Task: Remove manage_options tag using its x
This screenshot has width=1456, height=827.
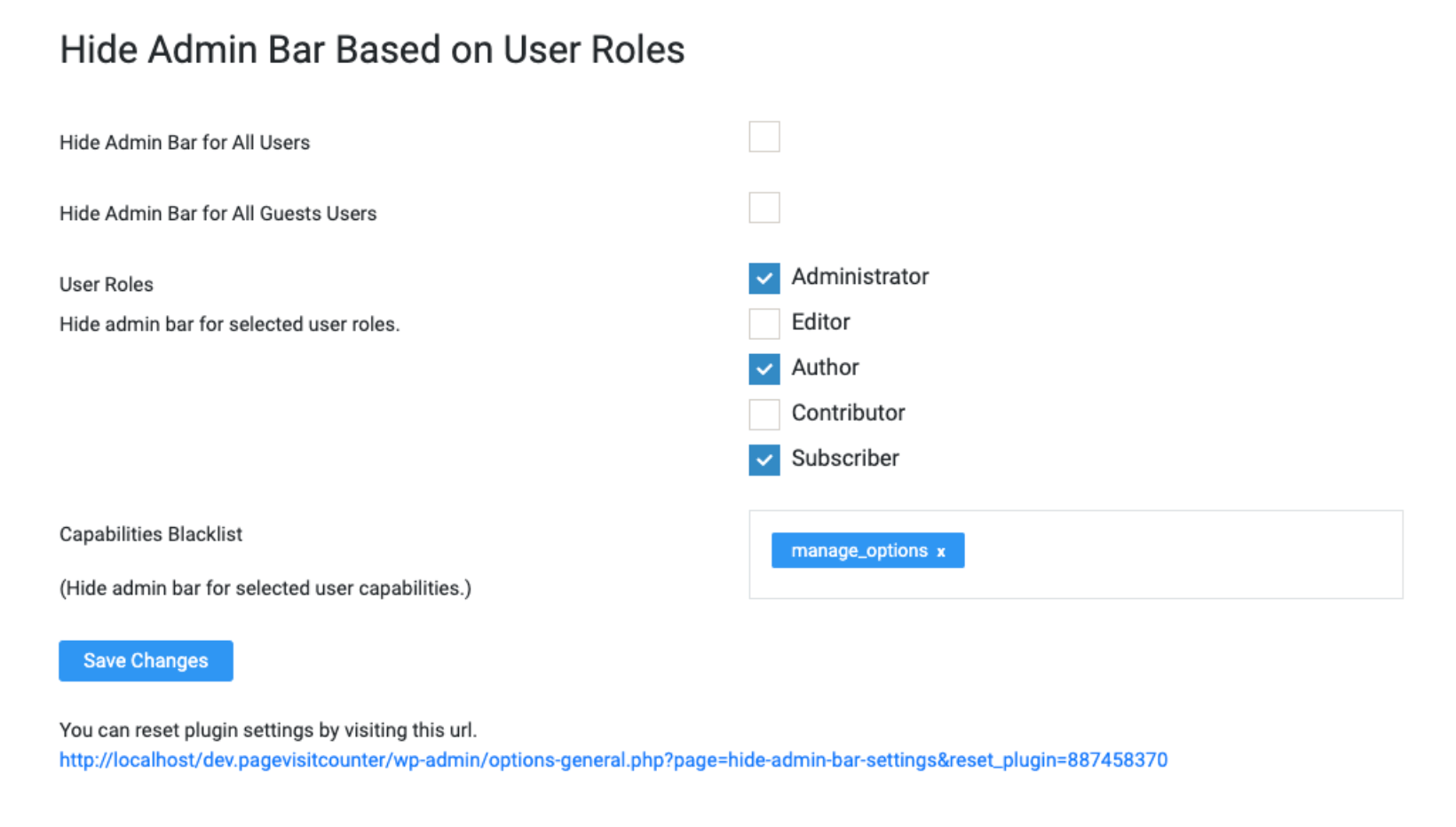Action: tap(941, 552)
